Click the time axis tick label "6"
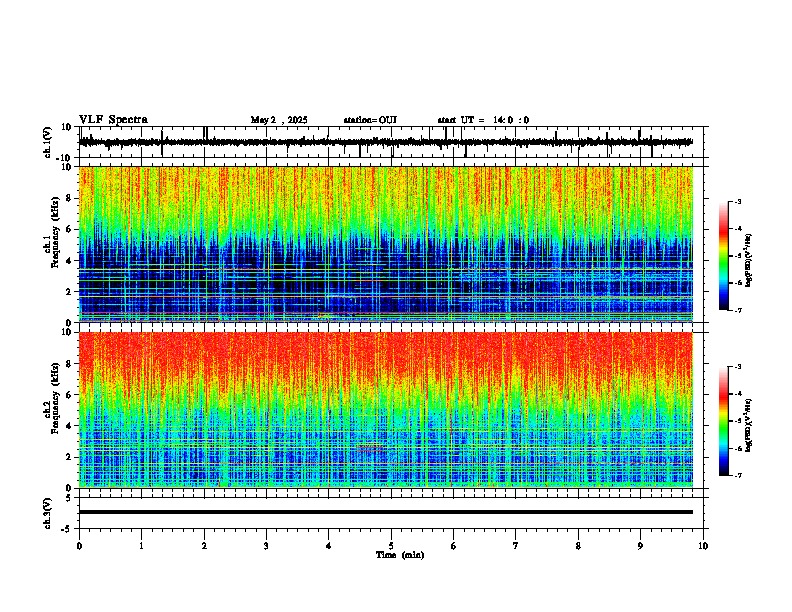Image resolution: width=792 pixels, height=612 pixels. [454, 546]
